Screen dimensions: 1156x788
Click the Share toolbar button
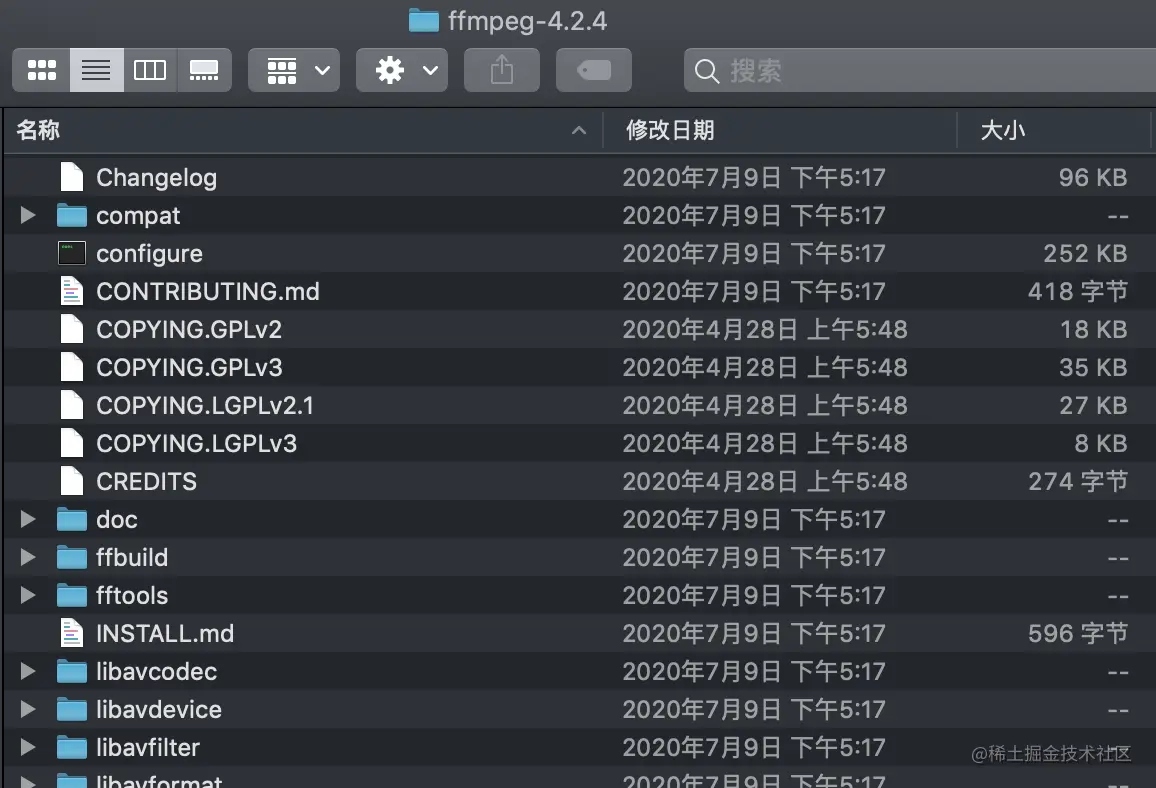tap(502, 70)
